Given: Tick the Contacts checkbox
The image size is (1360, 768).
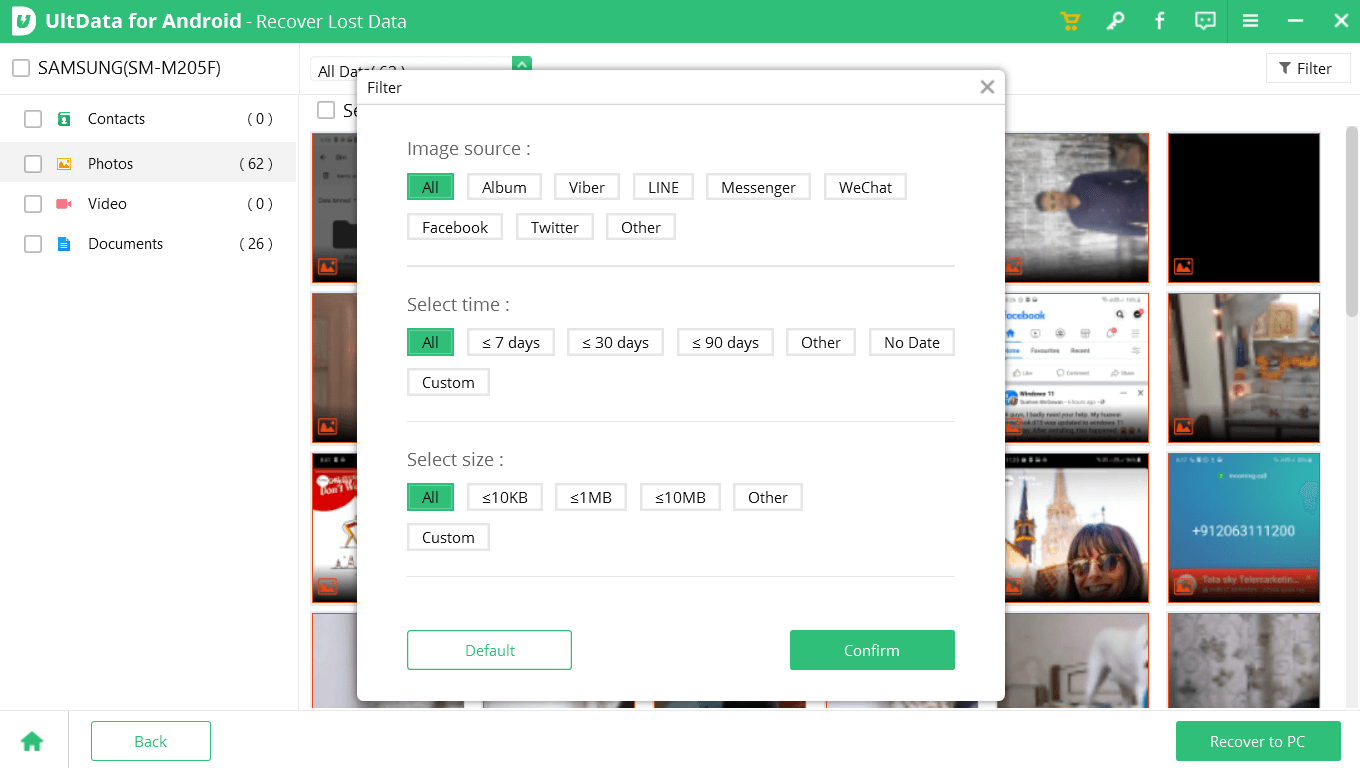Looking at the screenshot, I should coord(33,119).
